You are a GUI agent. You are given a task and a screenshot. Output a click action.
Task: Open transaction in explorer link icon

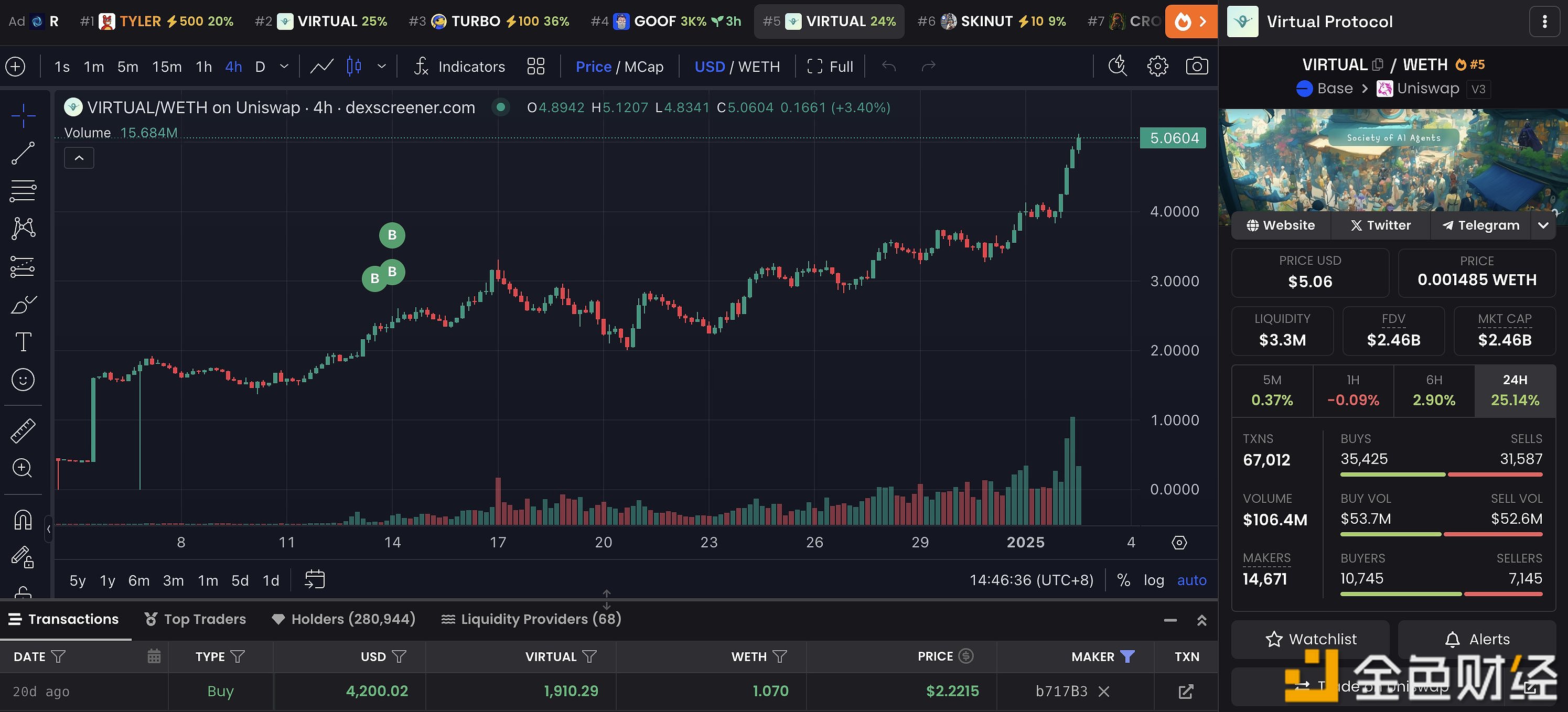[1186, 692]
